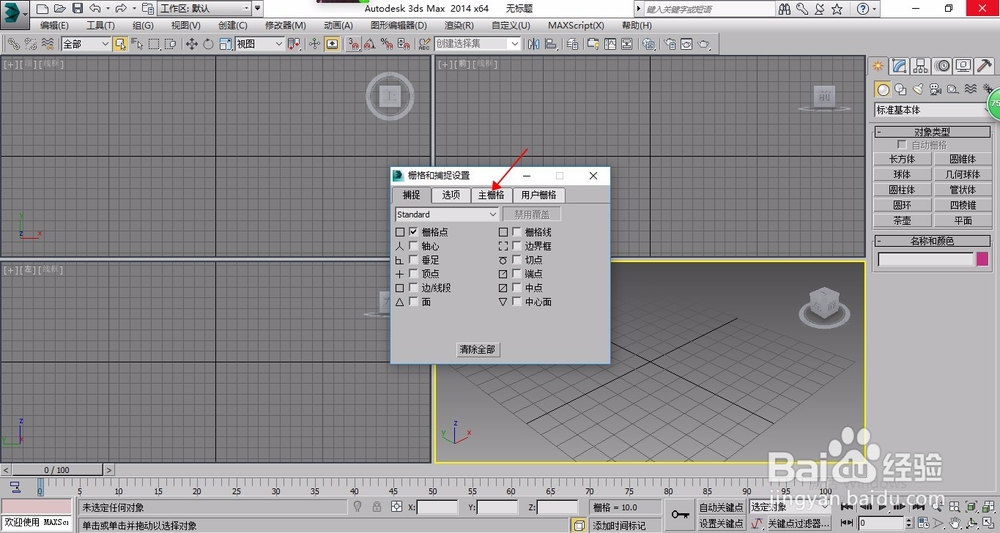This screenshot has width=1000, height=533.
Task: Open the Display command panel tab
Action: tap(963, 66)
